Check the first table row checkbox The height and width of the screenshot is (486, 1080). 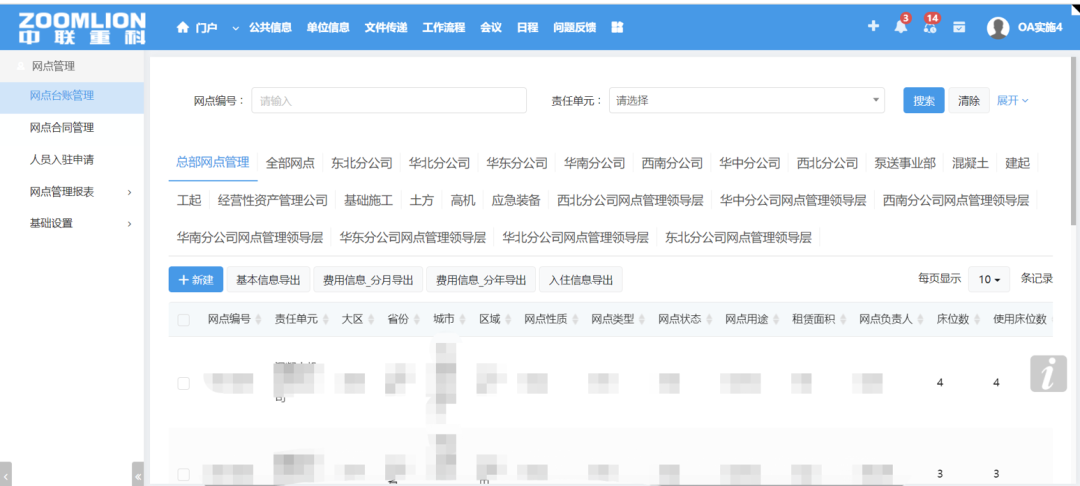point(183,383)
